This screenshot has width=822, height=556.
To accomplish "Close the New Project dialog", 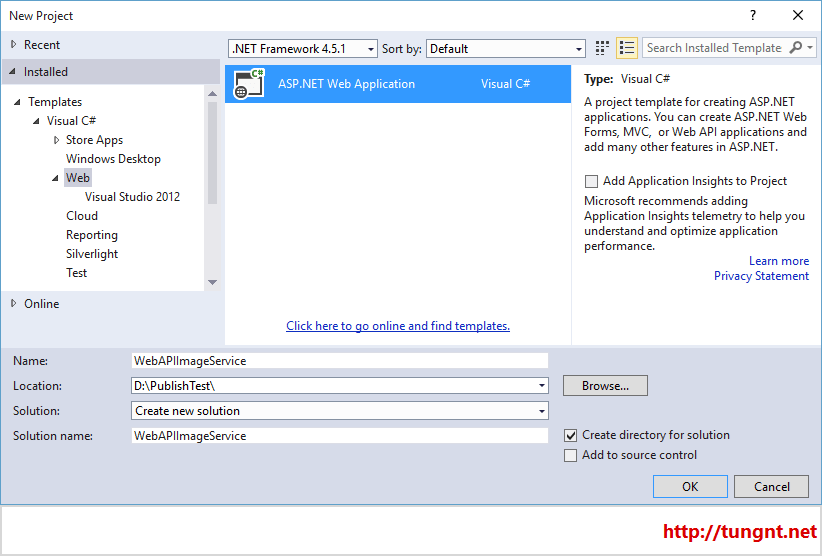I will (x=798, y=15).
